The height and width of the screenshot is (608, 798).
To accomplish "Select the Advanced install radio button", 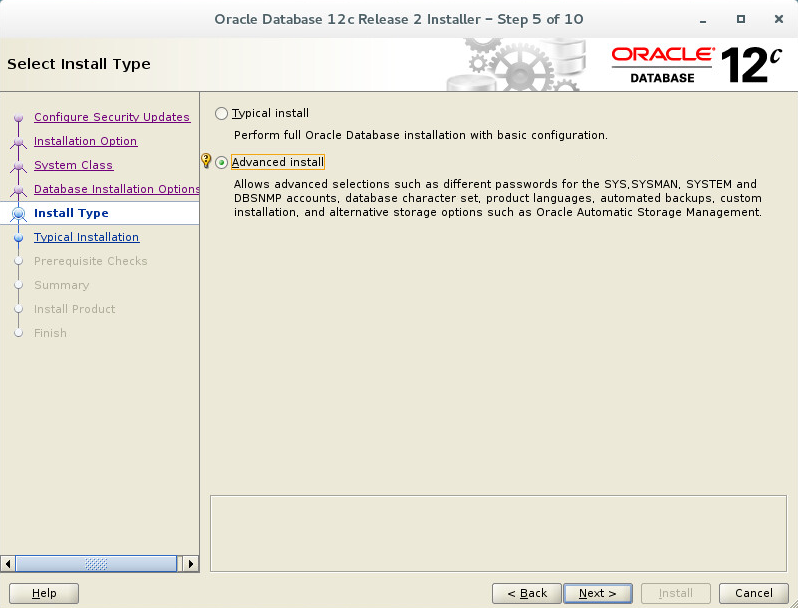I will 221,163.
